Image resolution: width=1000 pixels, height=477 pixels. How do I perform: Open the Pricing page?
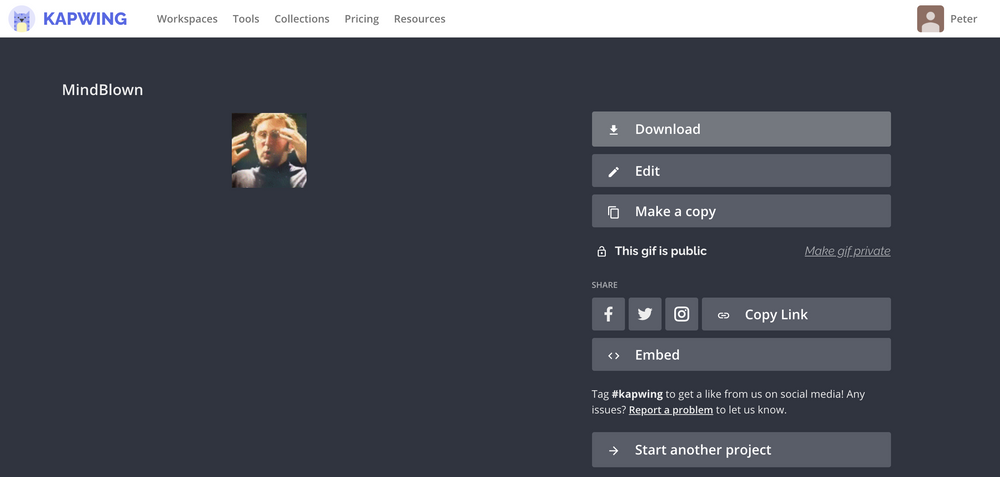click(362, 19)
